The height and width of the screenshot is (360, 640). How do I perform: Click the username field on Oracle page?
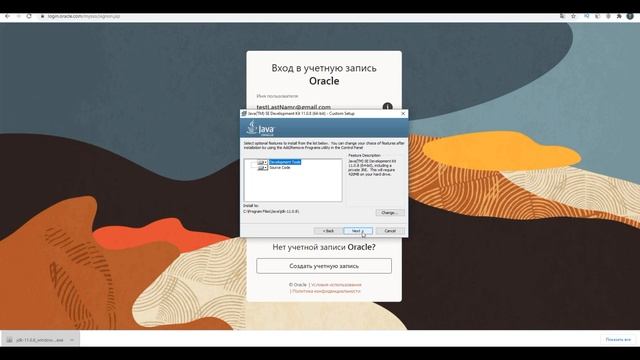point(318,107)
